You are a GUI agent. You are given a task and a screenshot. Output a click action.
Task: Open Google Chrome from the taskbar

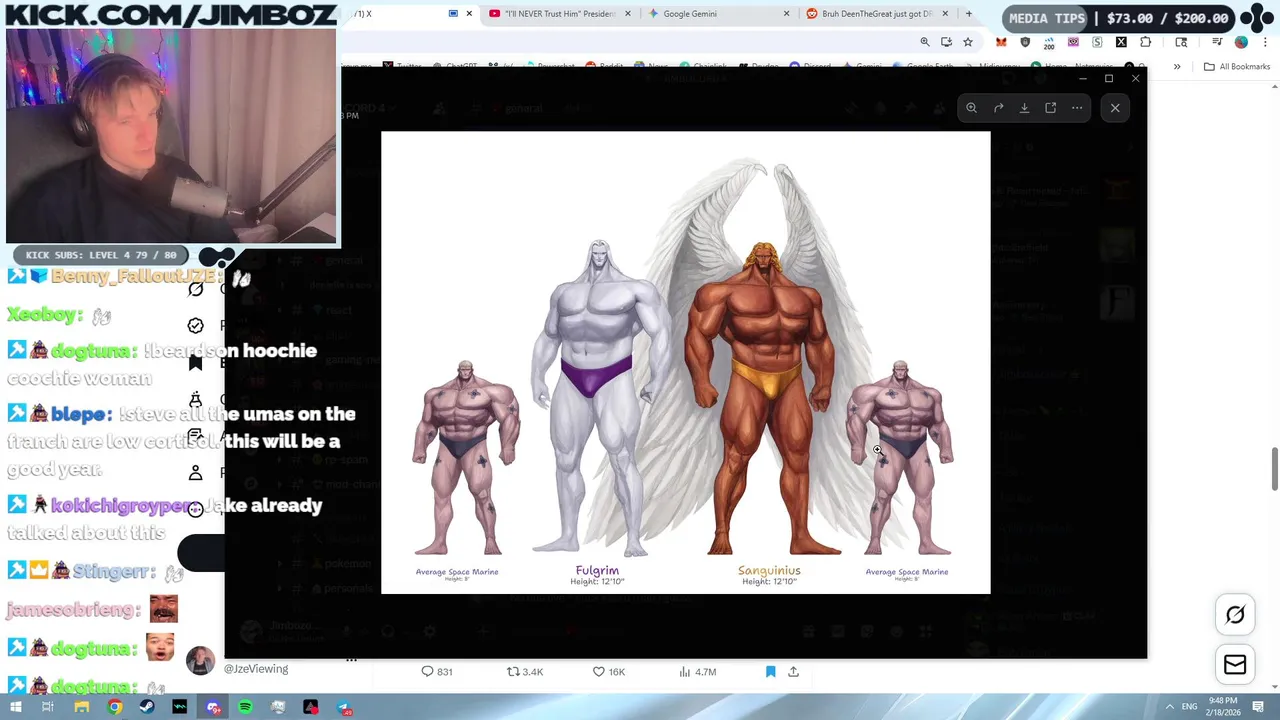[115, 707]
